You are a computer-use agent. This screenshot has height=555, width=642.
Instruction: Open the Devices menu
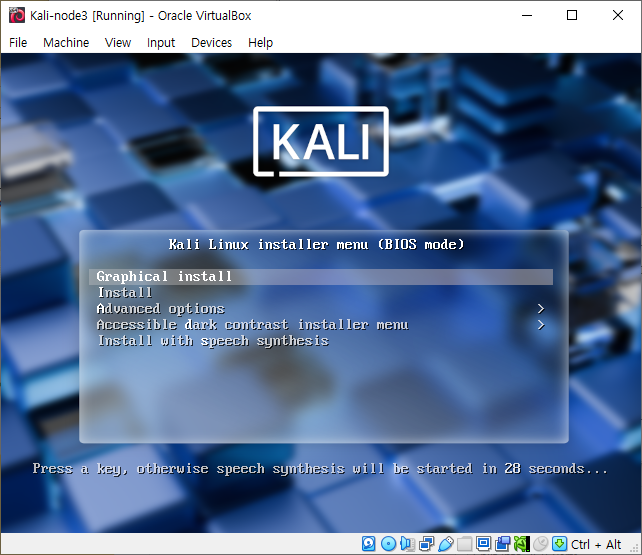(x=211, y=43)
